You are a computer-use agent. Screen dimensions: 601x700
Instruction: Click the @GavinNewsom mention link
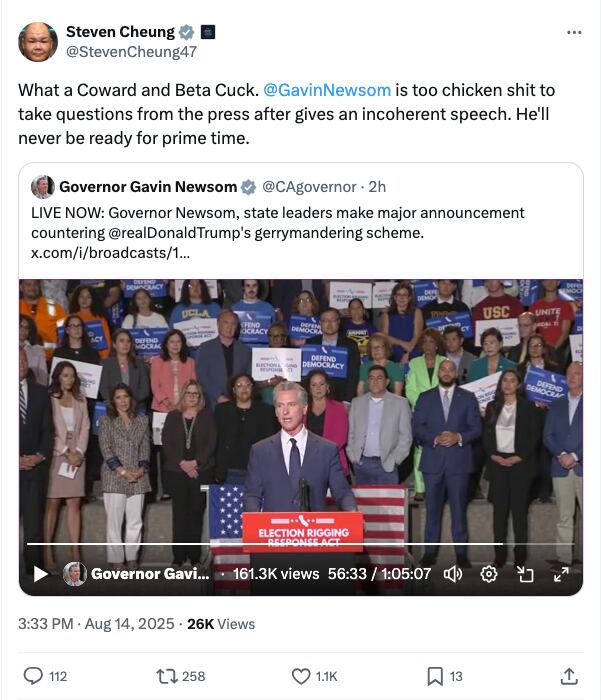click(326, 90)
